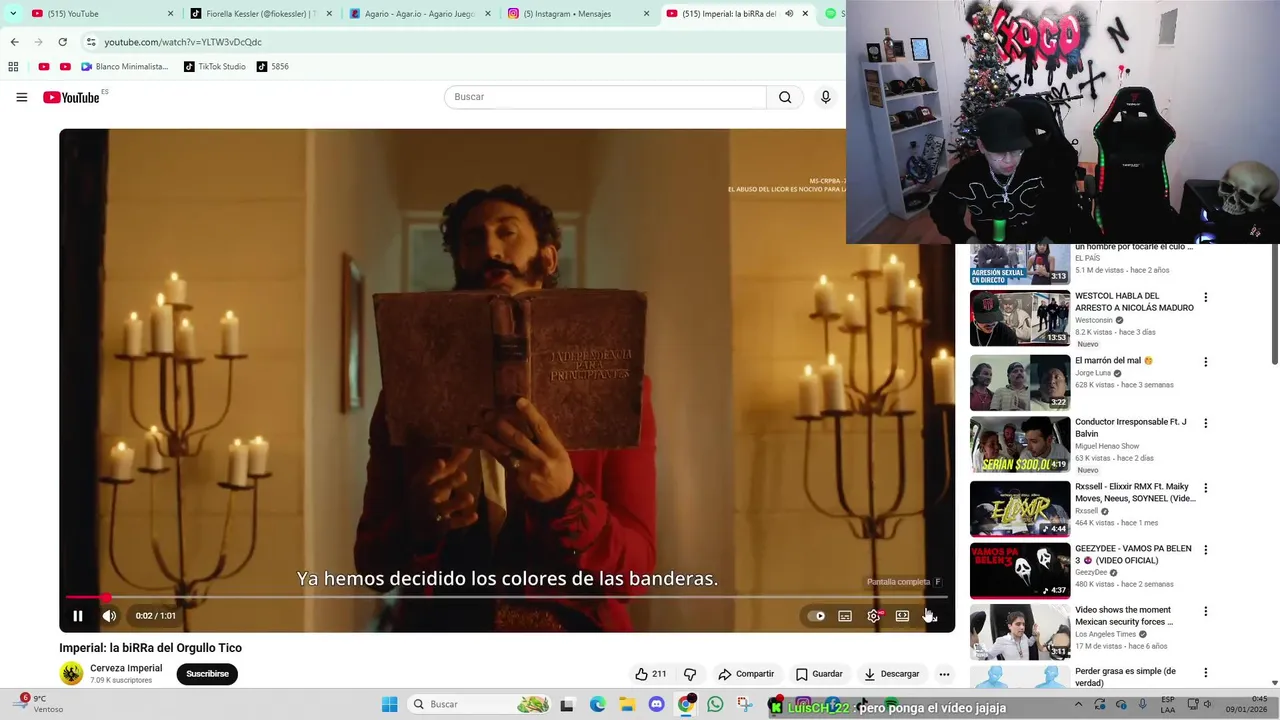Like the video with thumbs-up 211

[x=650, y=674]
